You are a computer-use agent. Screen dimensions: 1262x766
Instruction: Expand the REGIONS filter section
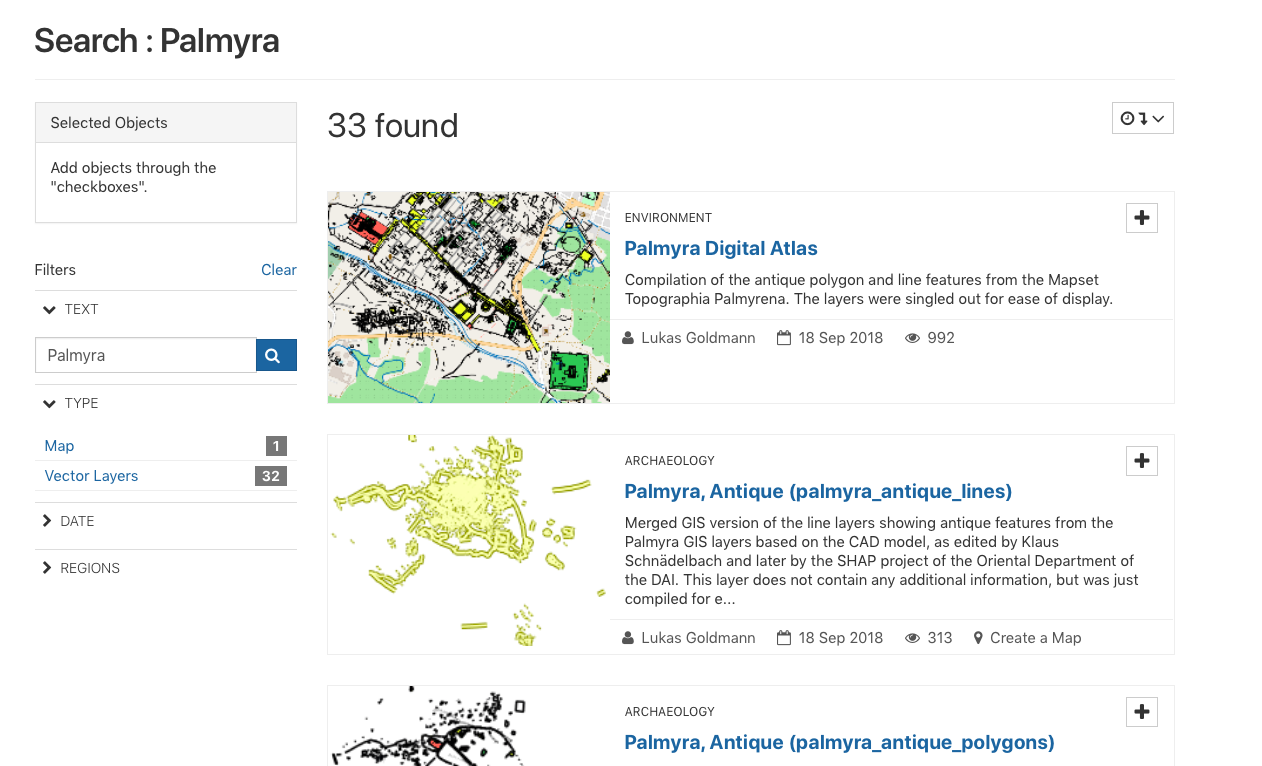point(81,568)
